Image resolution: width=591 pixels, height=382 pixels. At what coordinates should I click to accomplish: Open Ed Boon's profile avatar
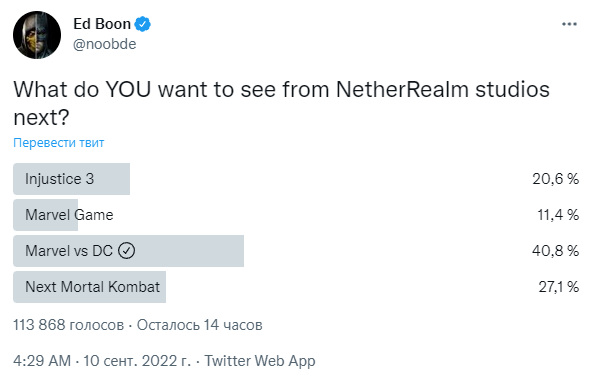point(37,35)
